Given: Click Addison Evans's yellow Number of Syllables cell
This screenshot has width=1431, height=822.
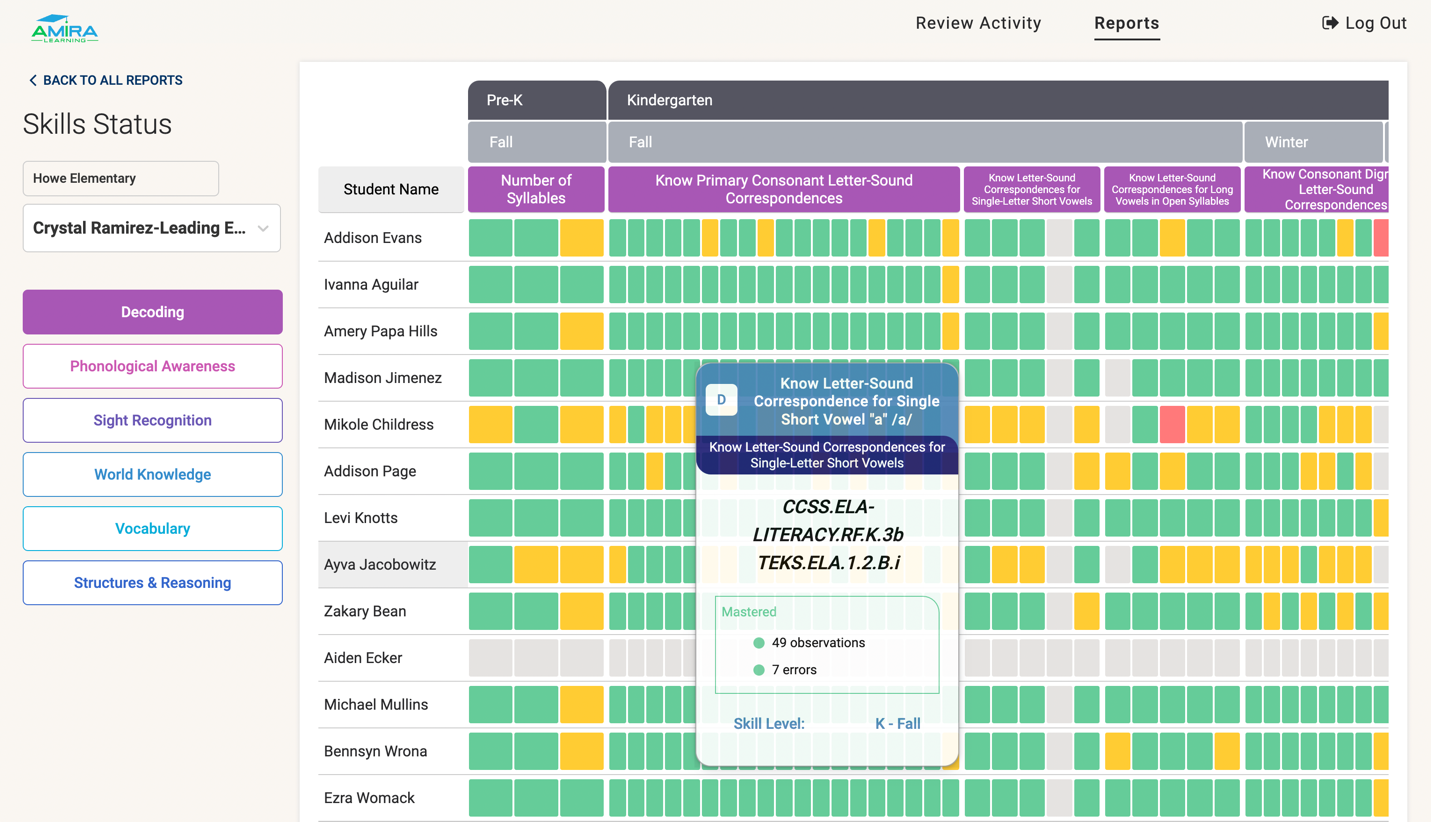Looking at the screenshot, I should 582,238.
